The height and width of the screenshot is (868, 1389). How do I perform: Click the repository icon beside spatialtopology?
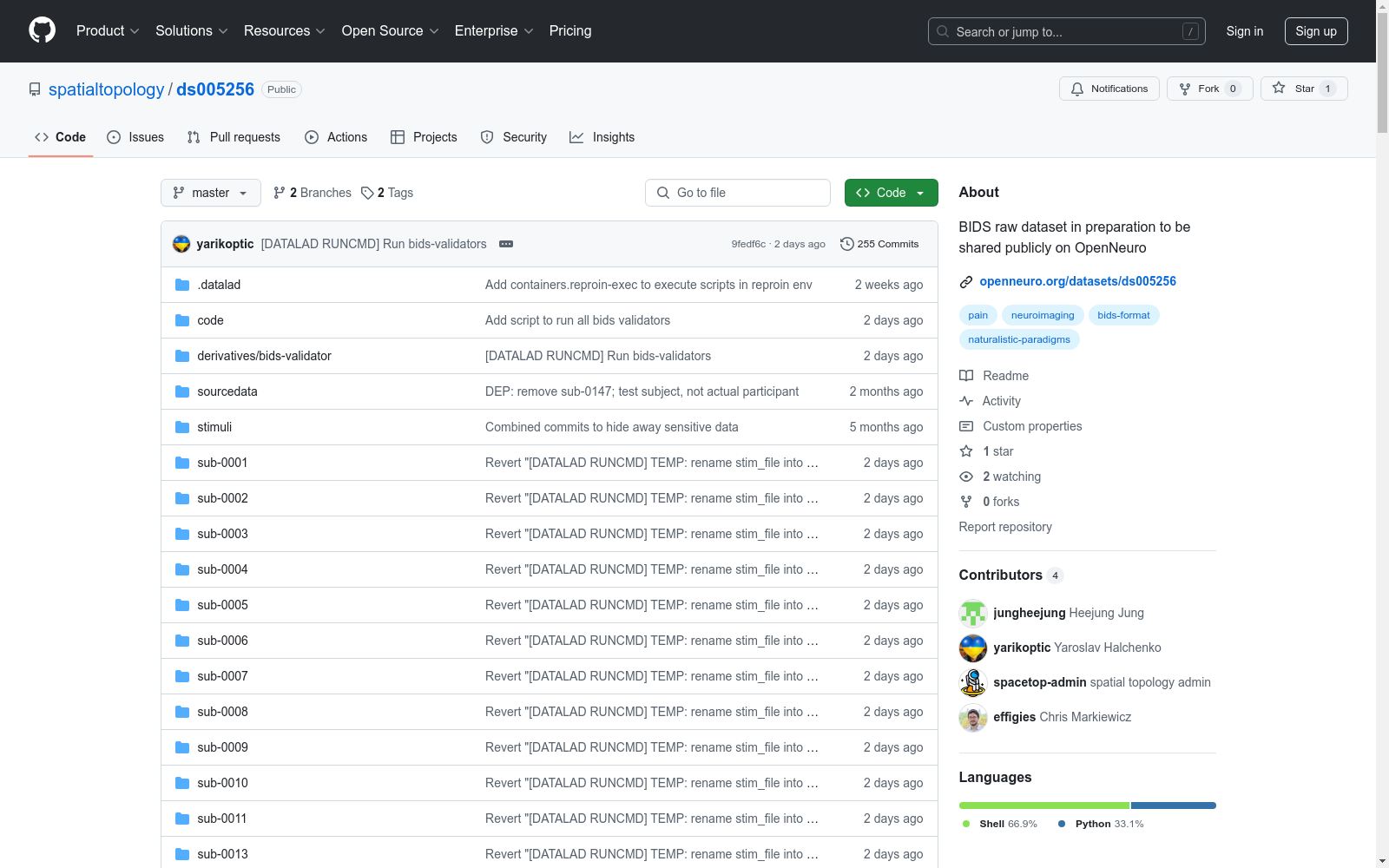click(35, 89)
